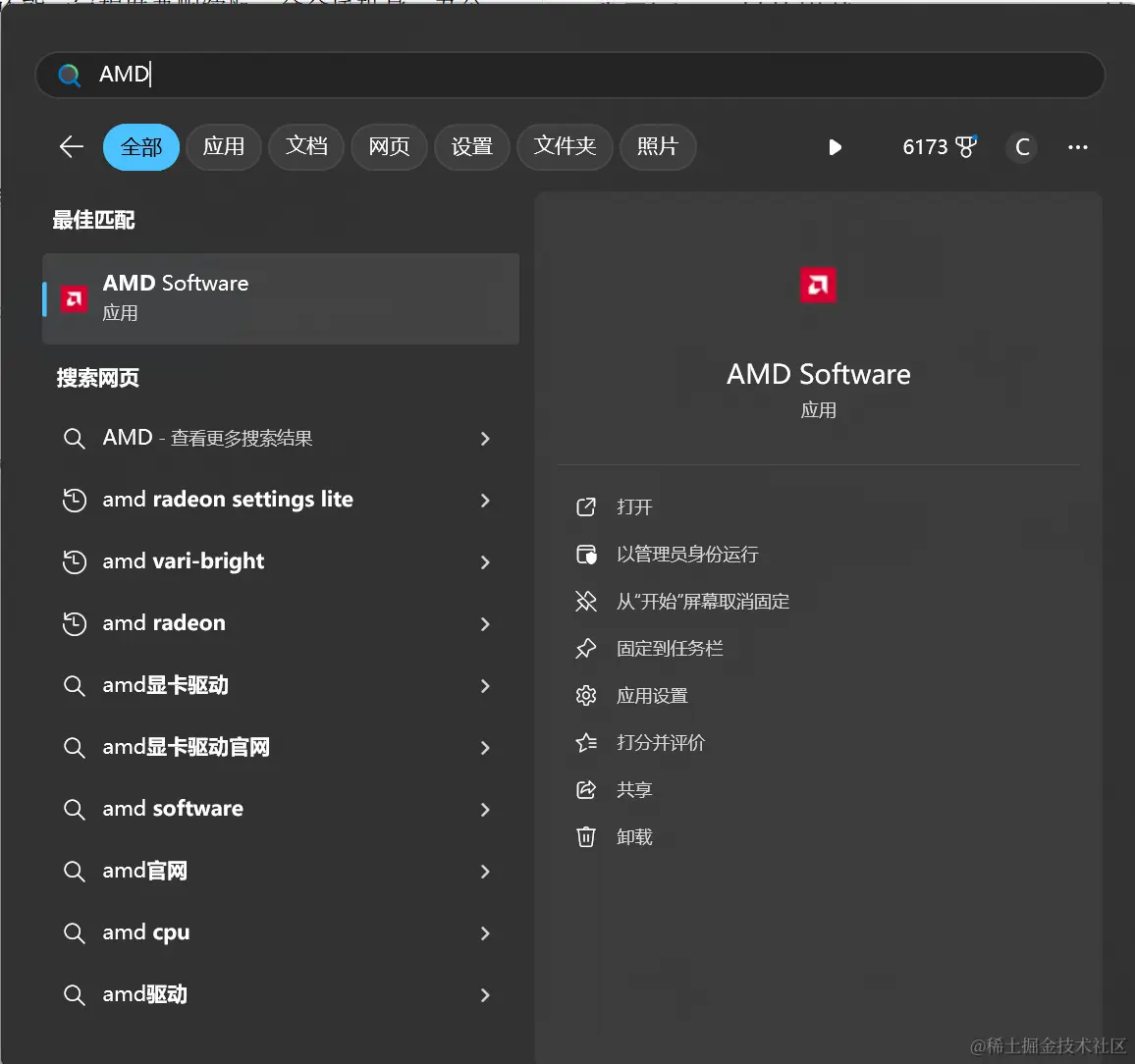Viewport: 1135px width, 1064px height.
Task: Click the search magnifier icon in the search box
Action: coord(69,75)
